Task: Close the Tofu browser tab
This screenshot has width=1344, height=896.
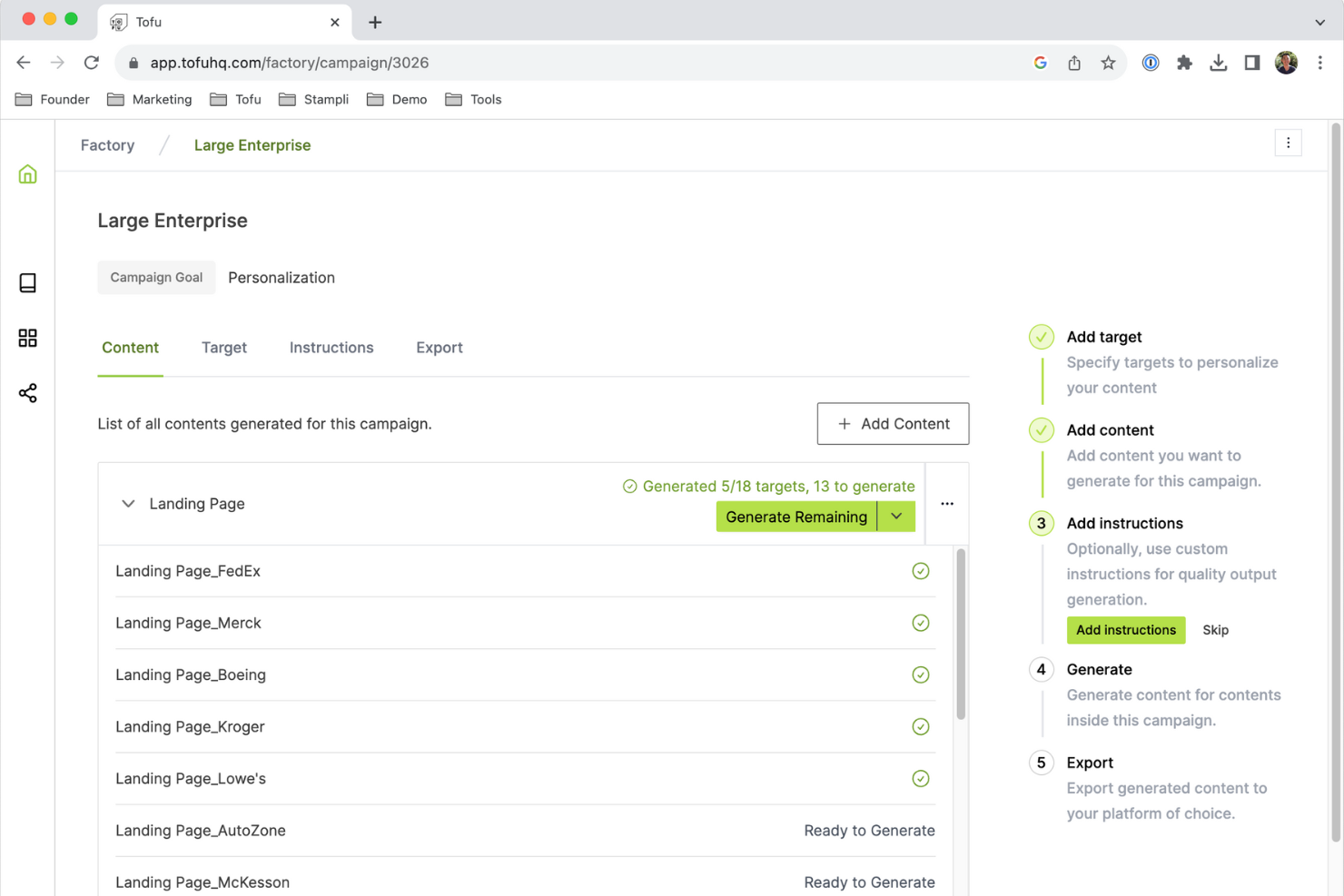Action: (x=335, y=22)
